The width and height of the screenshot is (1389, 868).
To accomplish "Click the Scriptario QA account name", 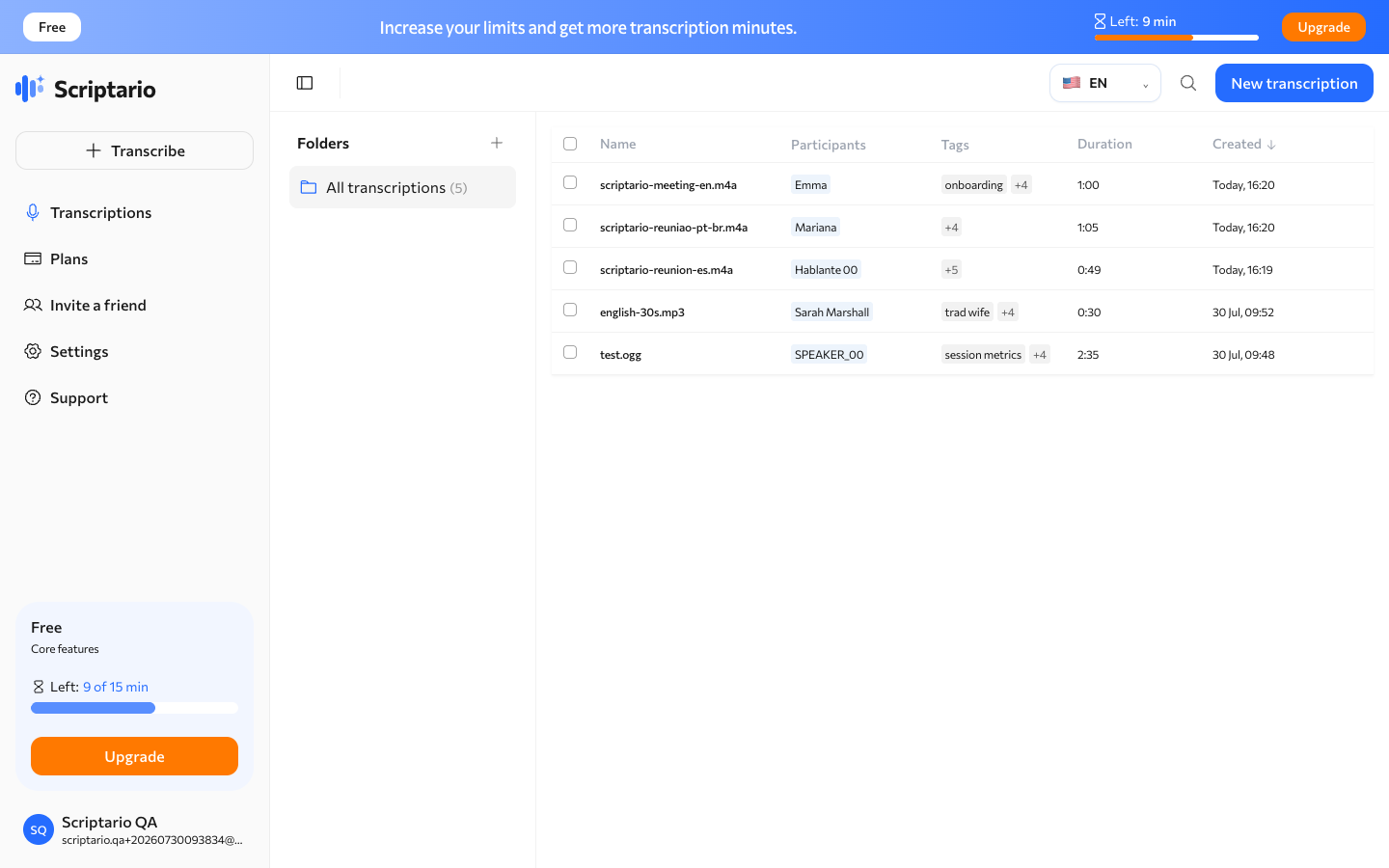I will pyautogui.click(x=110, y=822).
